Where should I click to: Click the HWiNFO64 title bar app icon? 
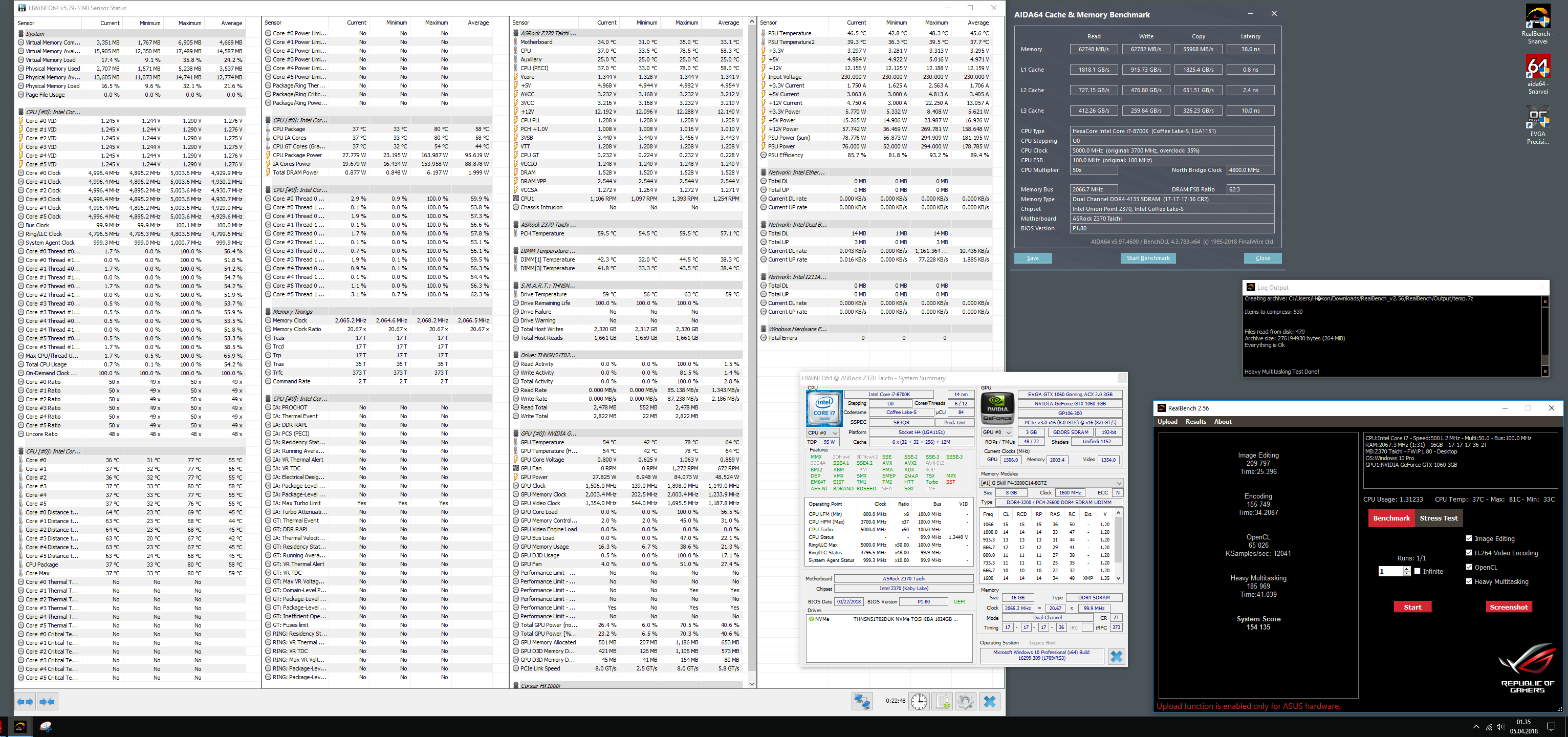(x=22, y=8)
